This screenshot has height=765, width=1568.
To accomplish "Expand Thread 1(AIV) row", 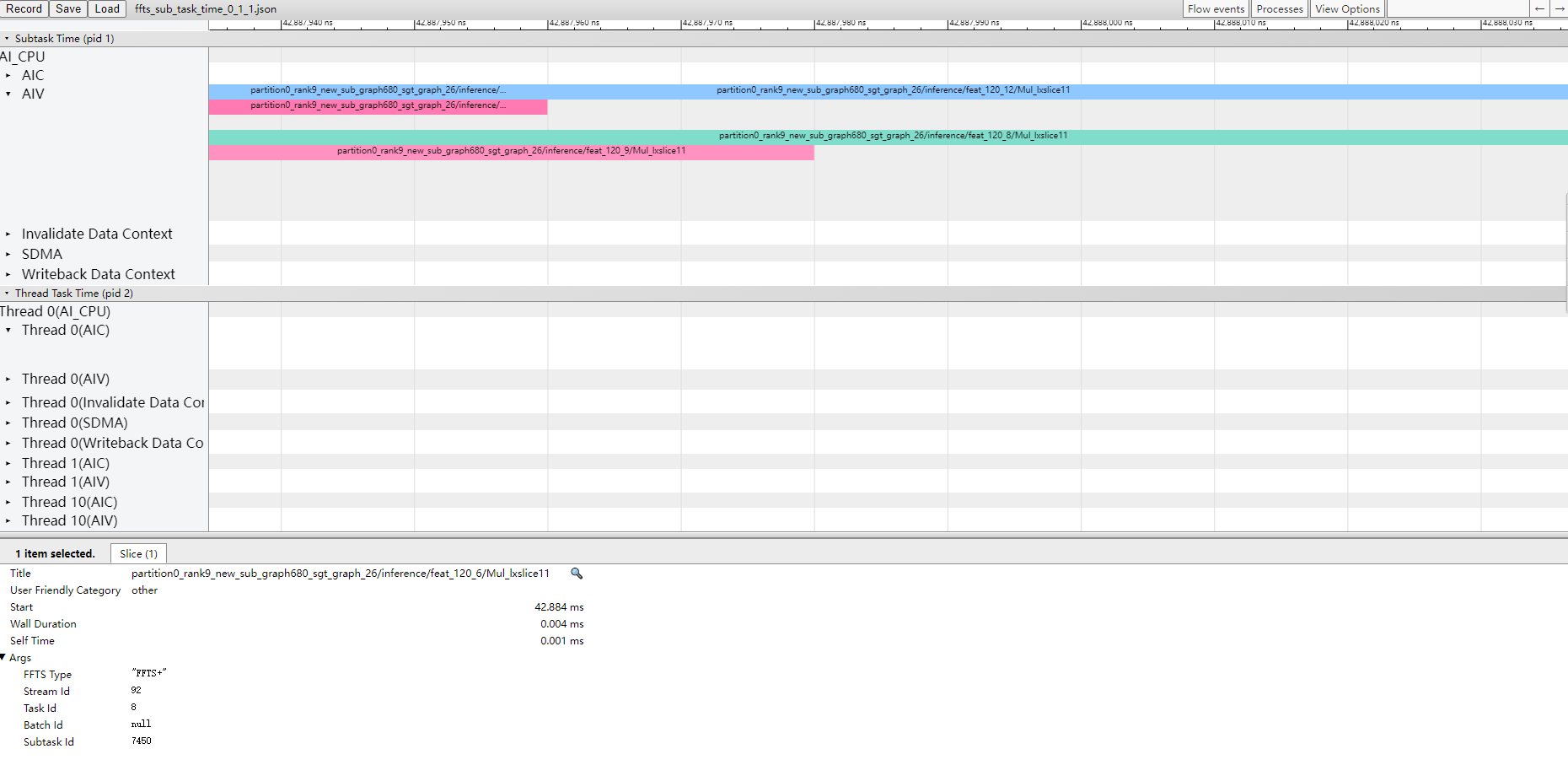I will click(x=8, y=482).
